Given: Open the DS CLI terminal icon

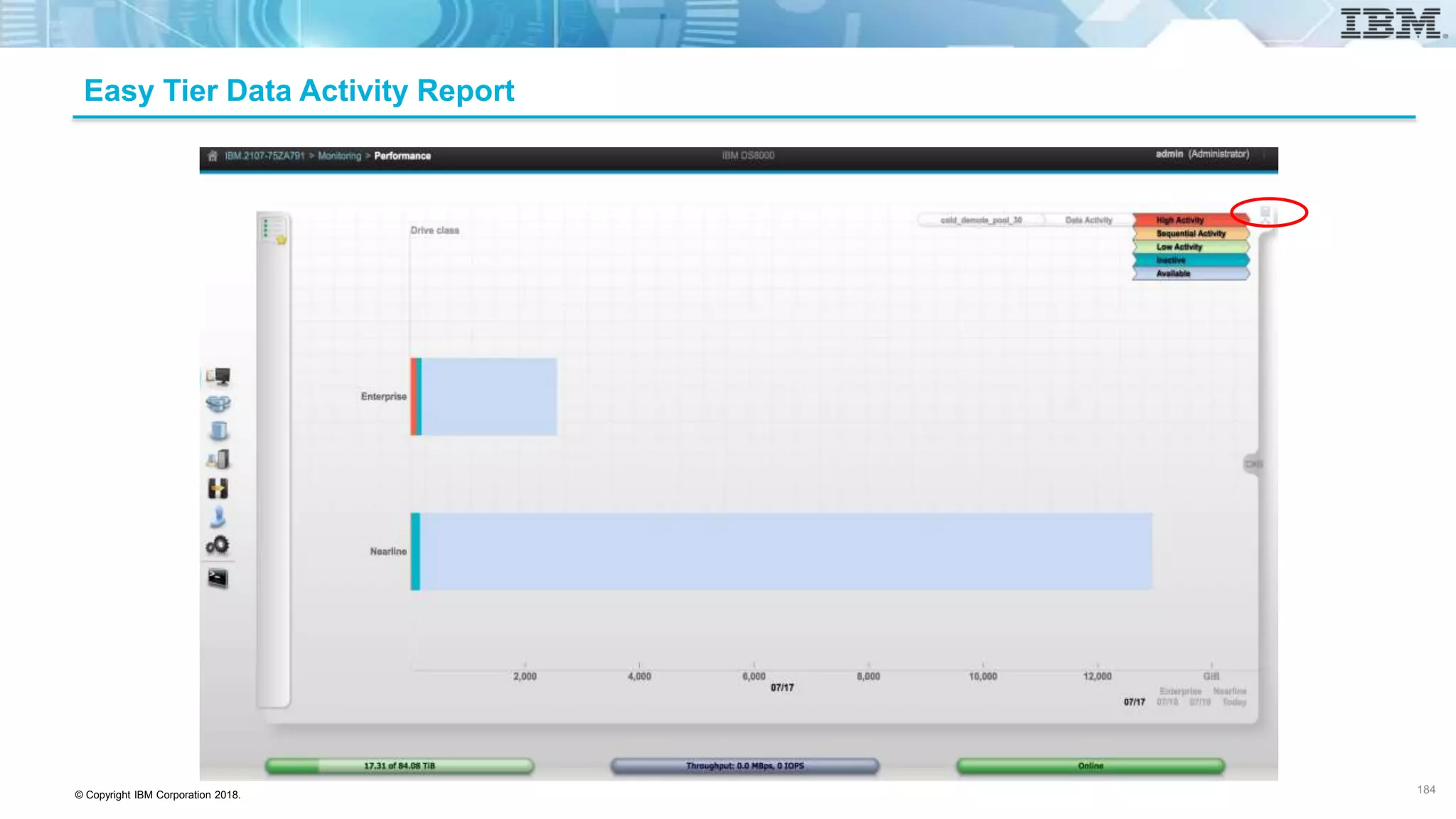Looking at the screenshot, I should [218, 578].
